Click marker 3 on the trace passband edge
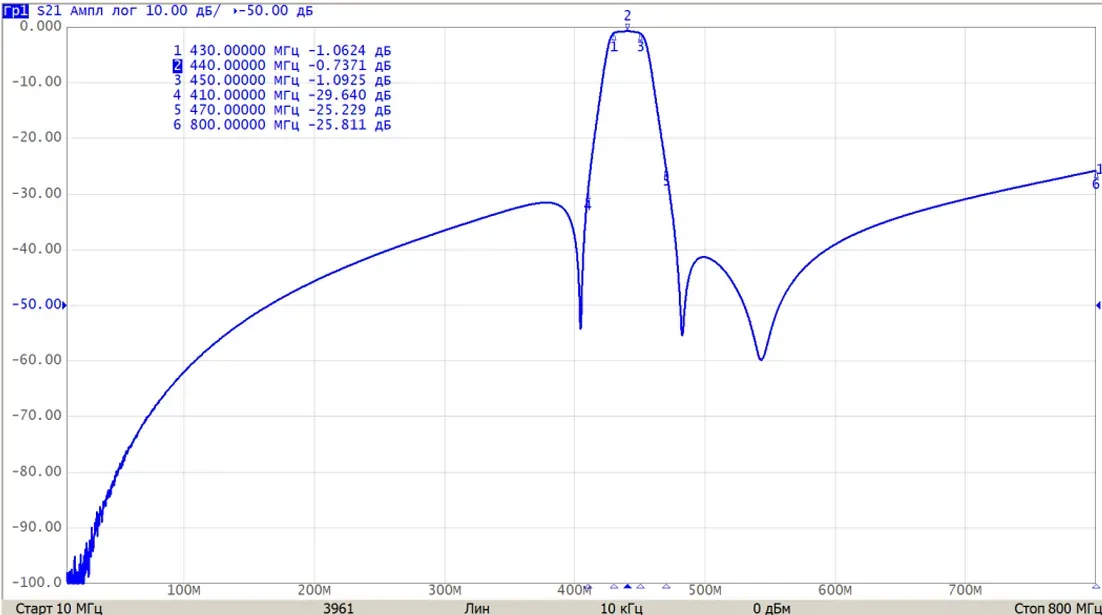 coord(640,47)
